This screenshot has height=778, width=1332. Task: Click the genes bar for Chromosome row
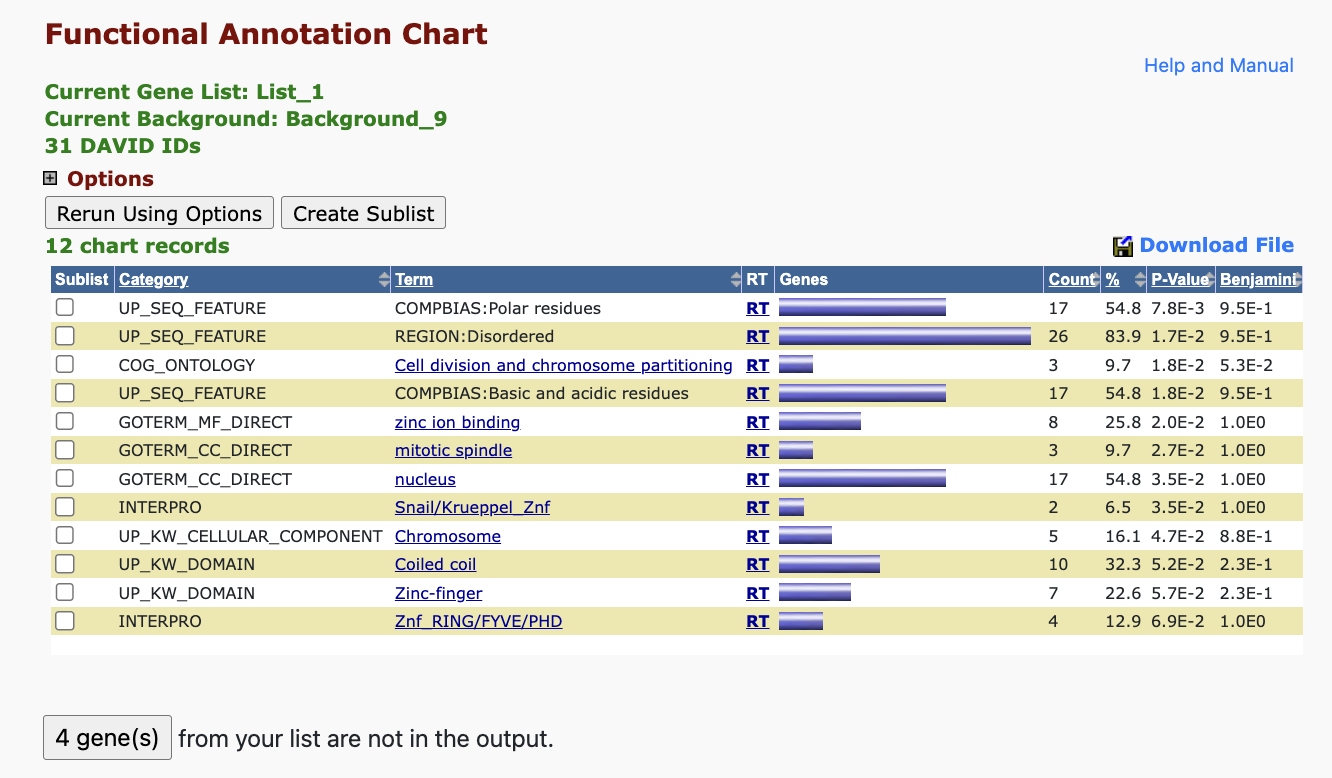point(805,536)
